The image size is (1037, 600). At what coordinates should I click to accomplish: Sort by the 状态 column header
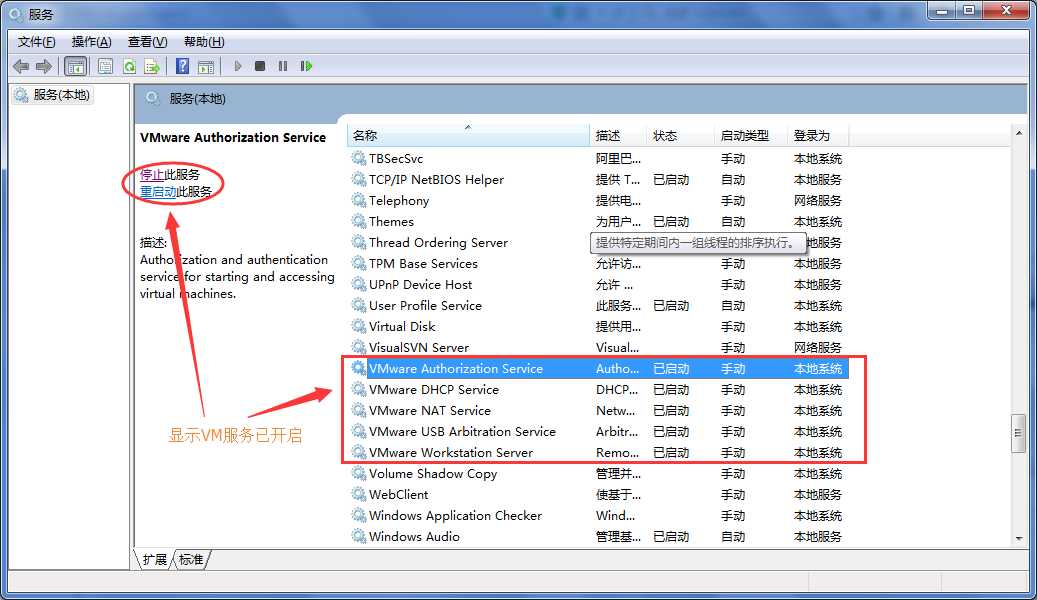click(680, 136)
